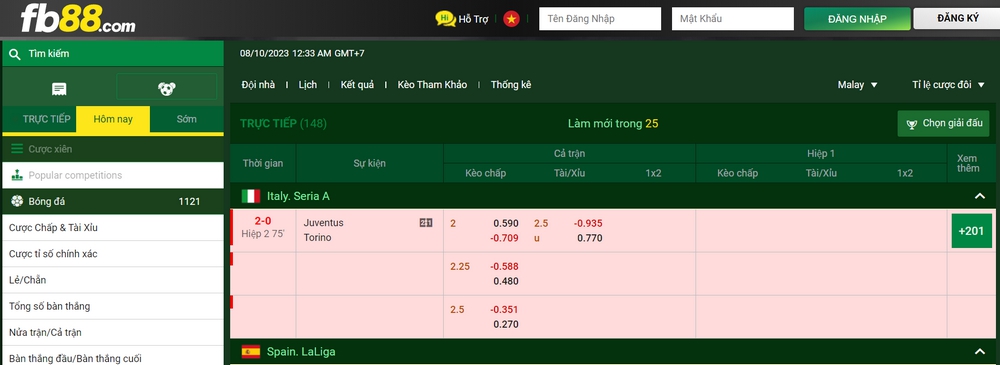The width and height of the screenshot is (1000, 365).
Task: Select over odds -0.935
Action: coord(588,223)
